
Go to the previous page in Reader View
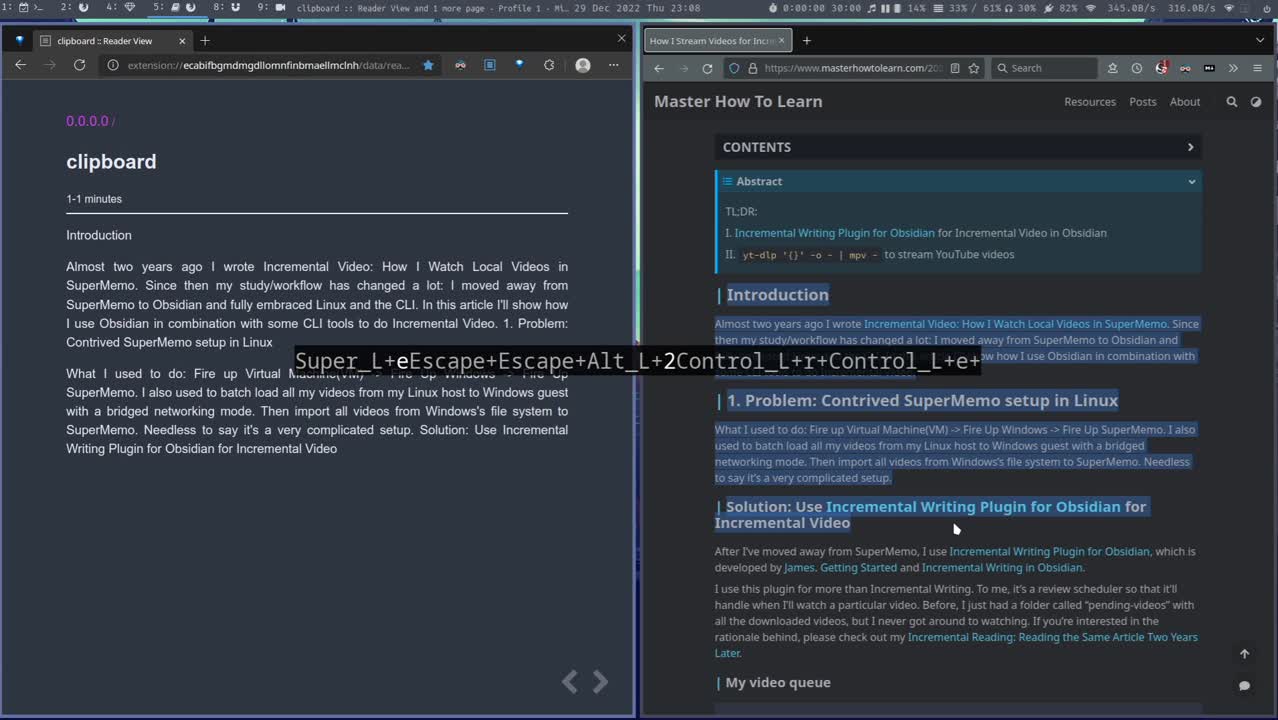coord(569,682)
